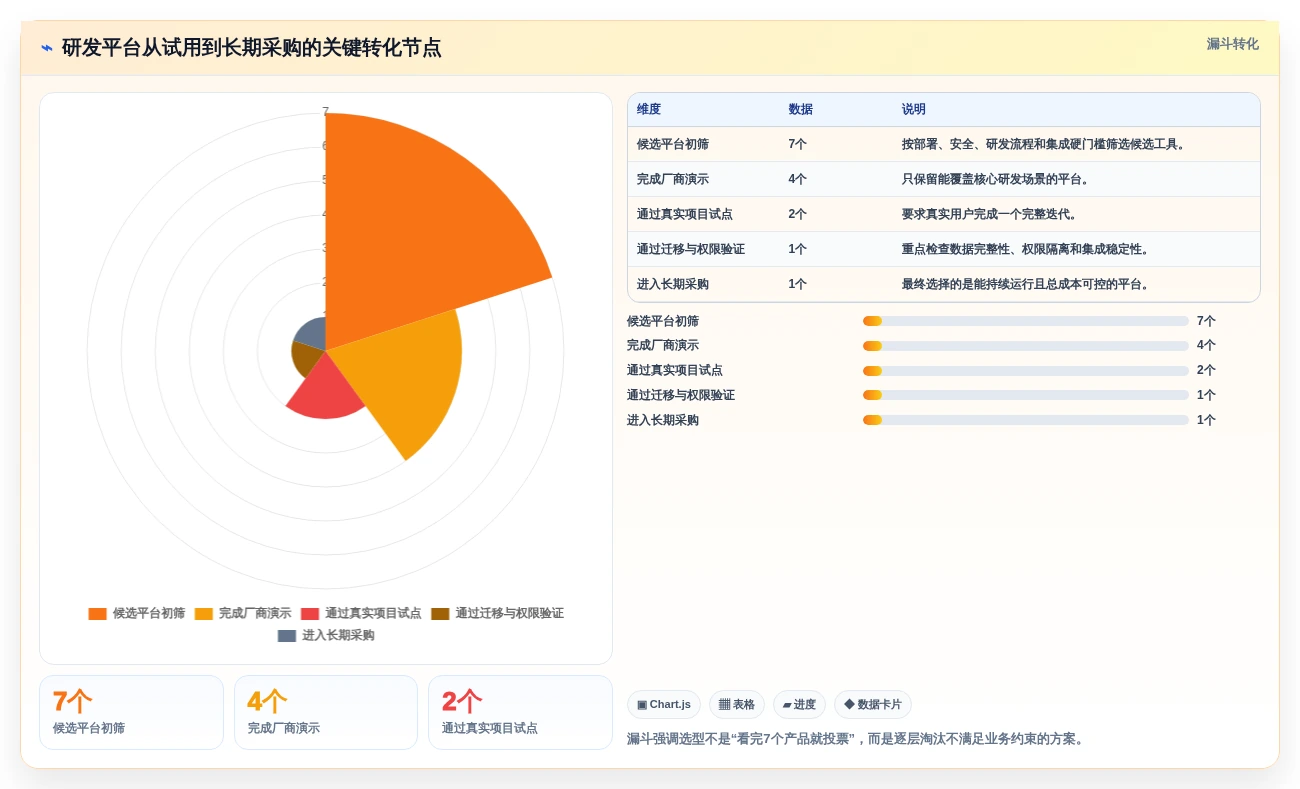The image size is (1300, 789).
Task: Open the 4个 完成厂商演示 data card
Action: 326,713
